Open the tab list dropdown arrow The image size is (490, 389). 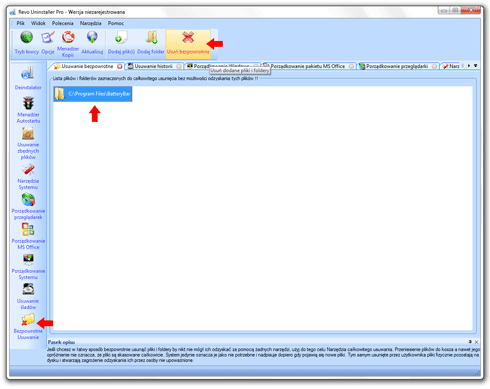(476, 66)
